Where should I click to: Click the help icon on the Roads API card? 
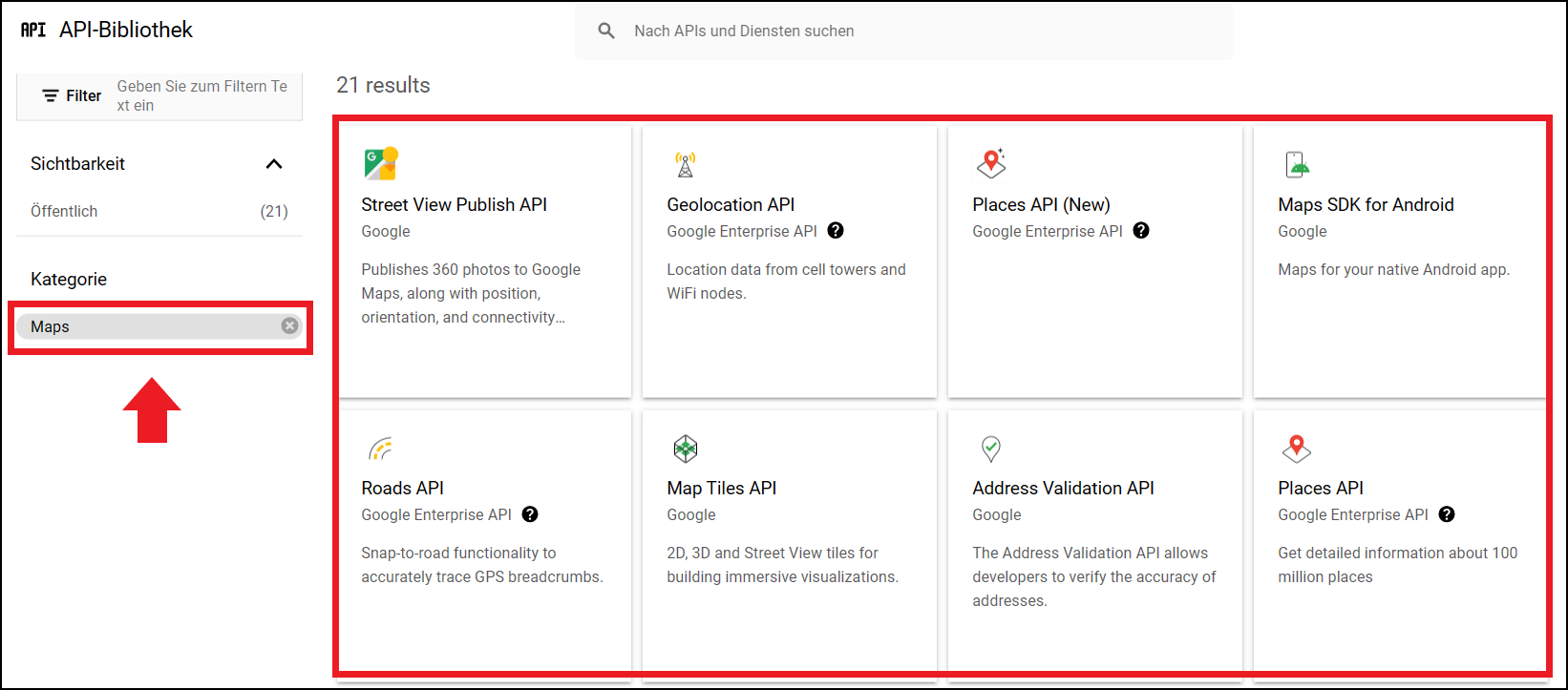530,514
